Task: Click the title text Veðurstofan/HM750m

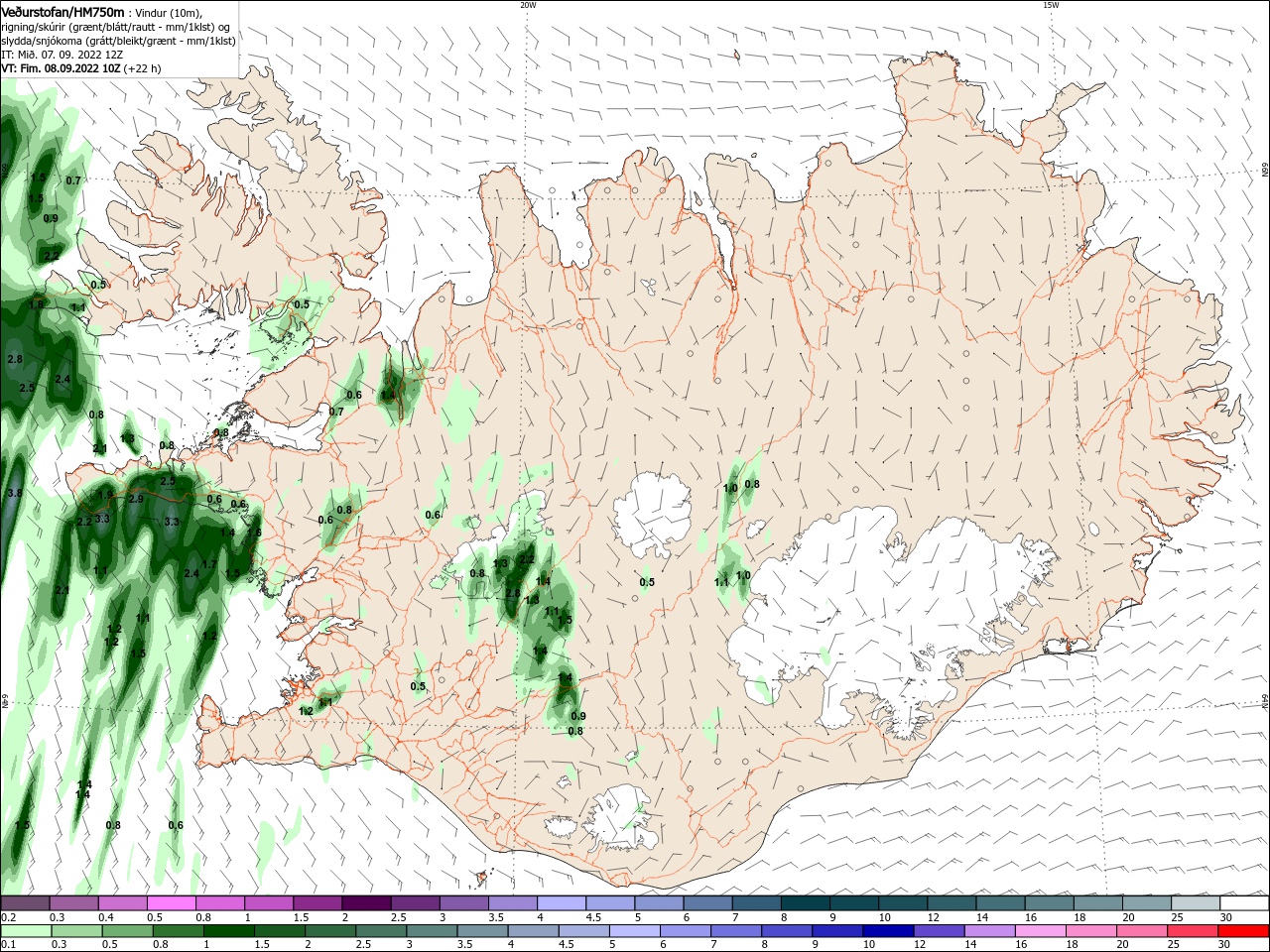Action: (63, 12)
